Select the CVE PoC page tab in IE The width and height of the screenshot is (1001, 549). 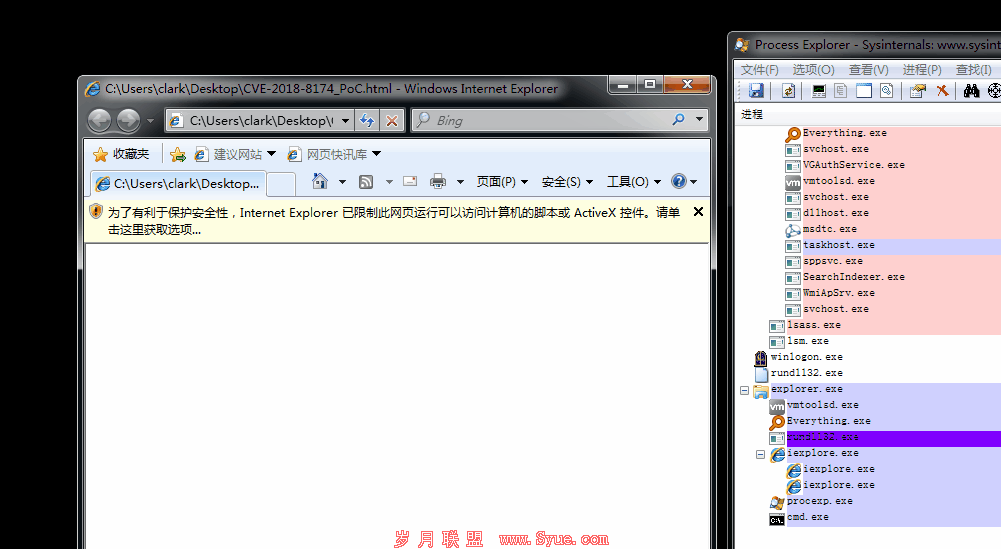[178, 183]
